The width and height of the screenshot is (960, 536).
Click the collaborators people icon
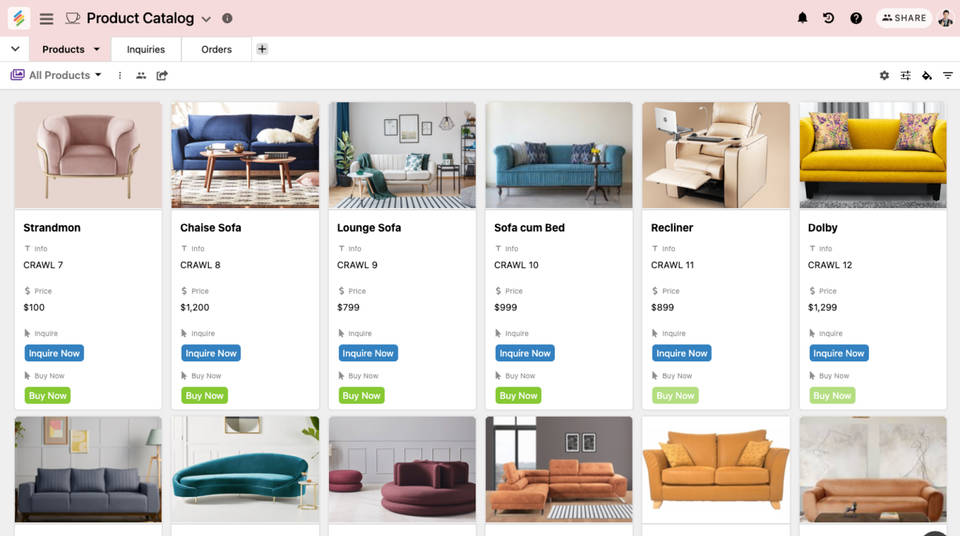[141, 75]
